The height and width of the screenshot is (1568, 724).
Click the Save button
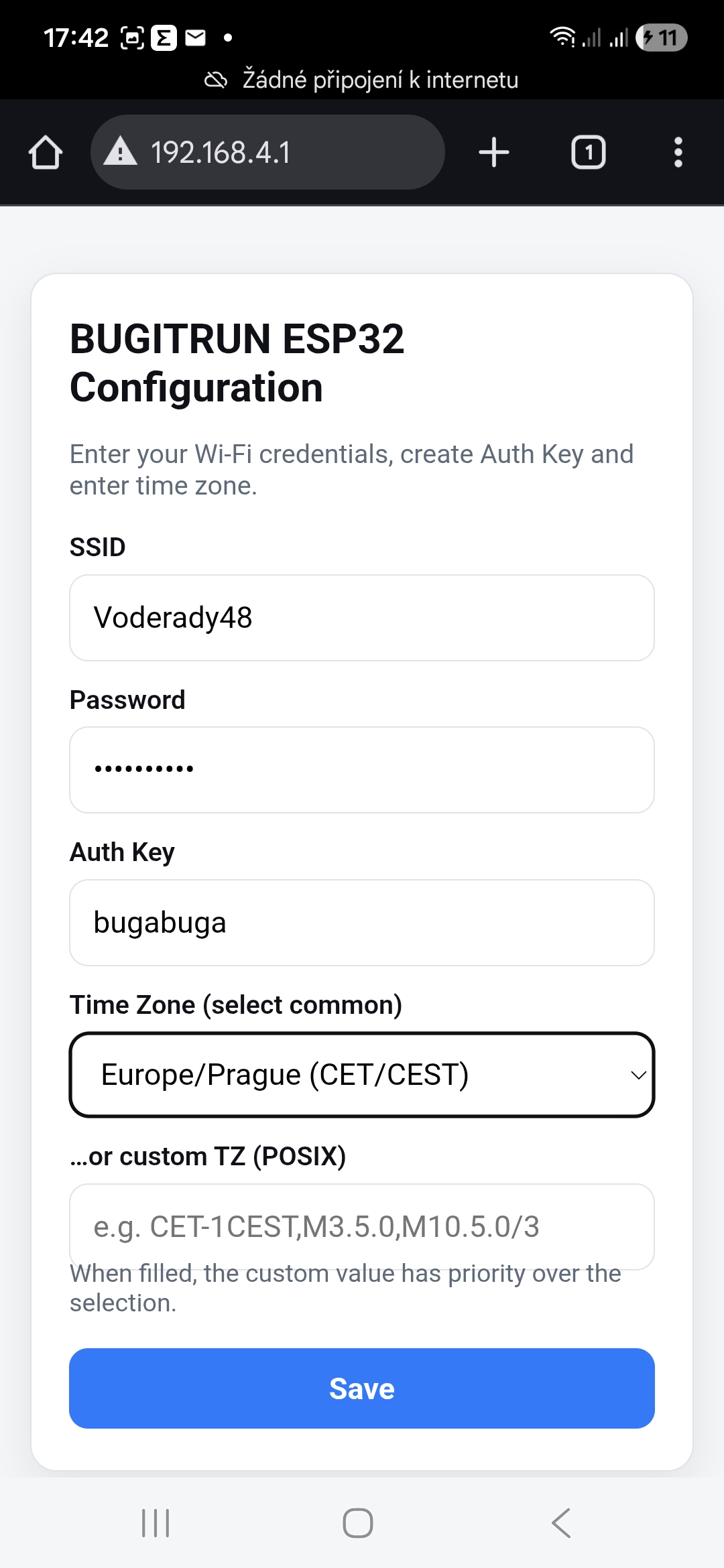click(362, 1388)
